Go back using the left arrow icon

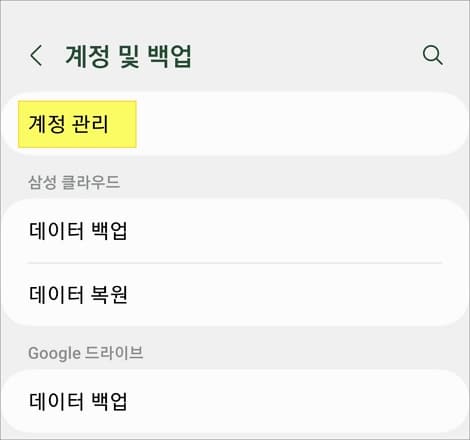36,55
